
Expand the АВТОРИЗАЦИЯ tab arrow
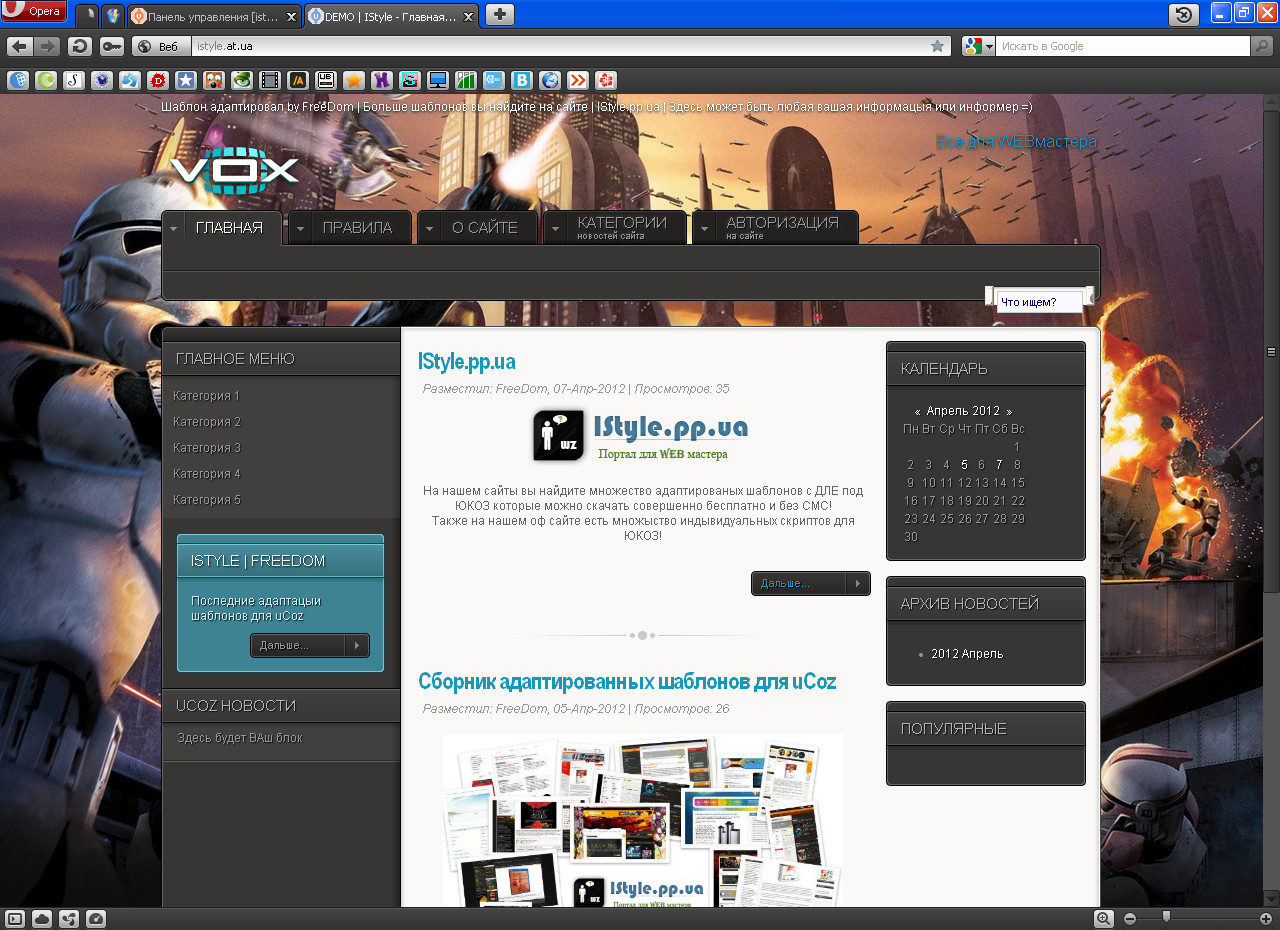click(x=706, y=228)
